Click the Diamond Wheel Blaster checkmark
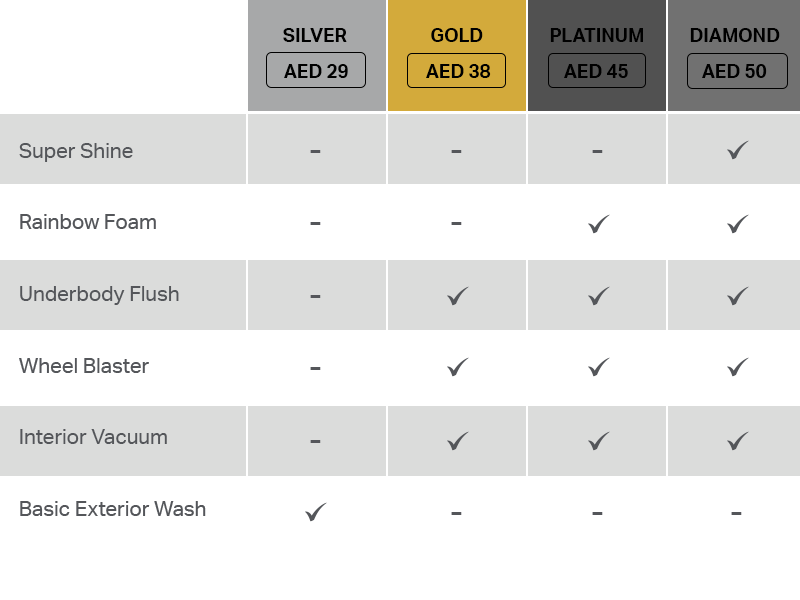 click(x=738, y=367)
